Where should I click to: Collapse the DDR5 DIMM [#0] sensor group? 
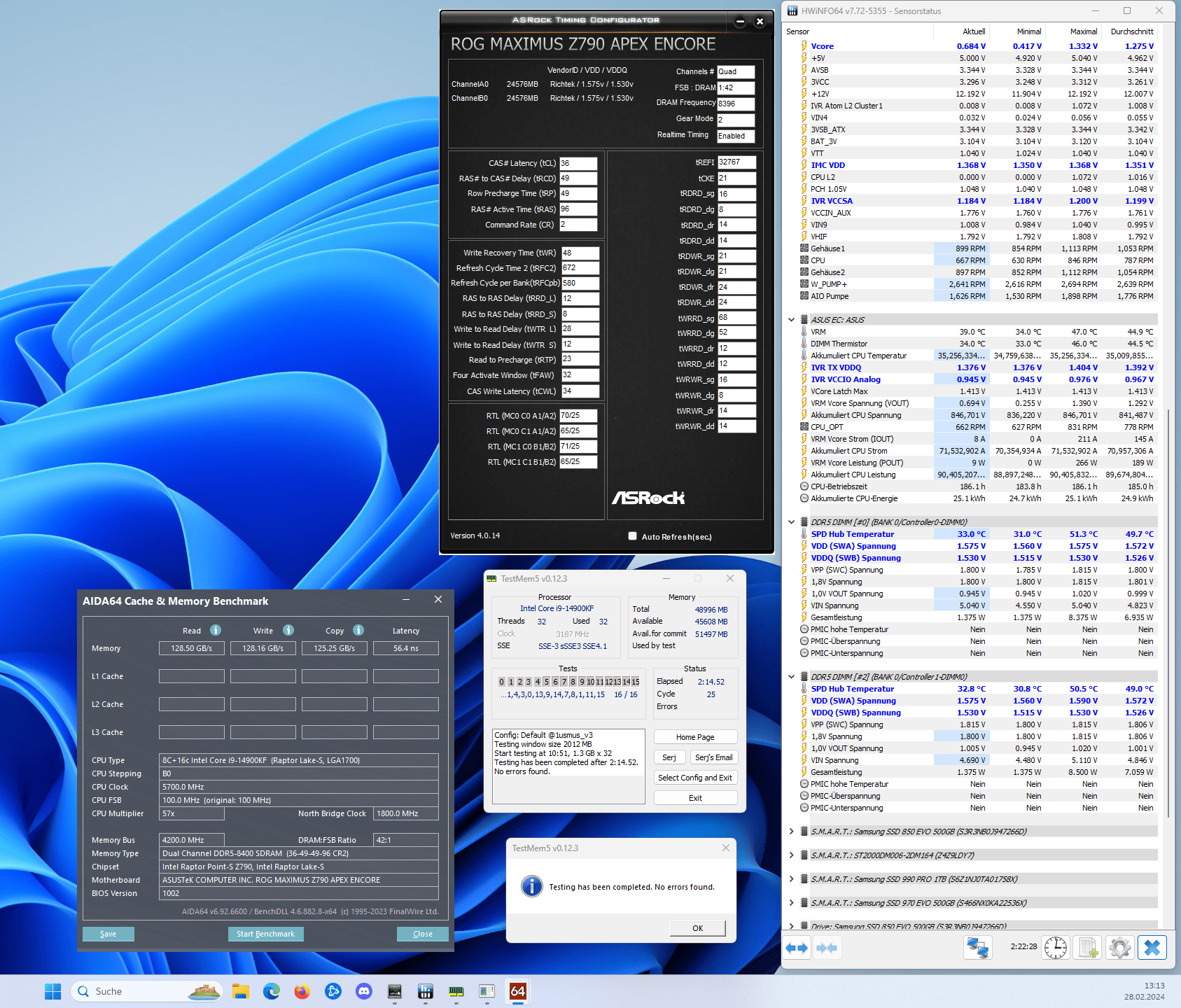coord(792,522)
